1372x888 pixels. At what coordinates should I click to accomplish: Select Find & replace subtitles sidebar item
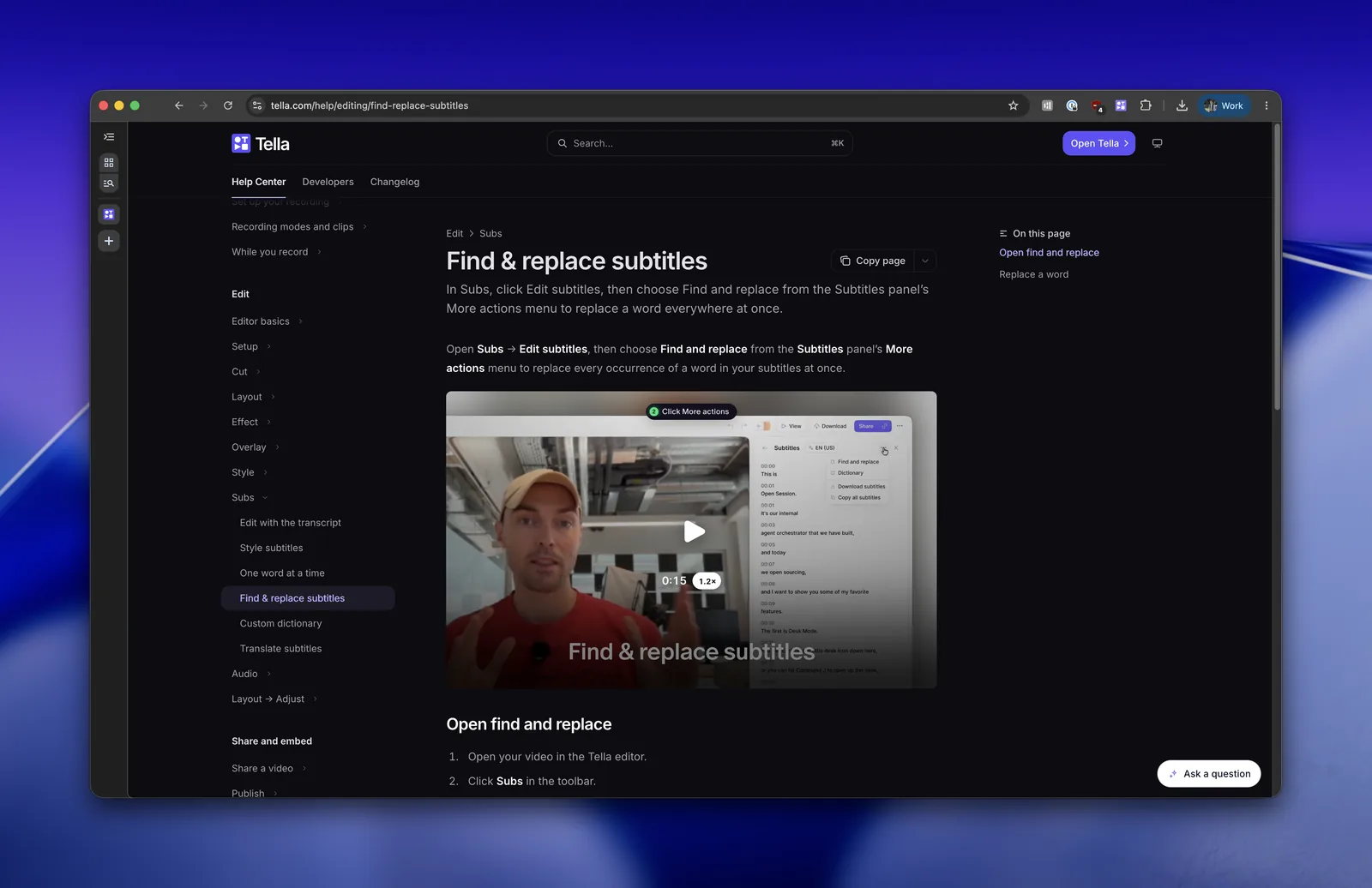pos(308,598)
